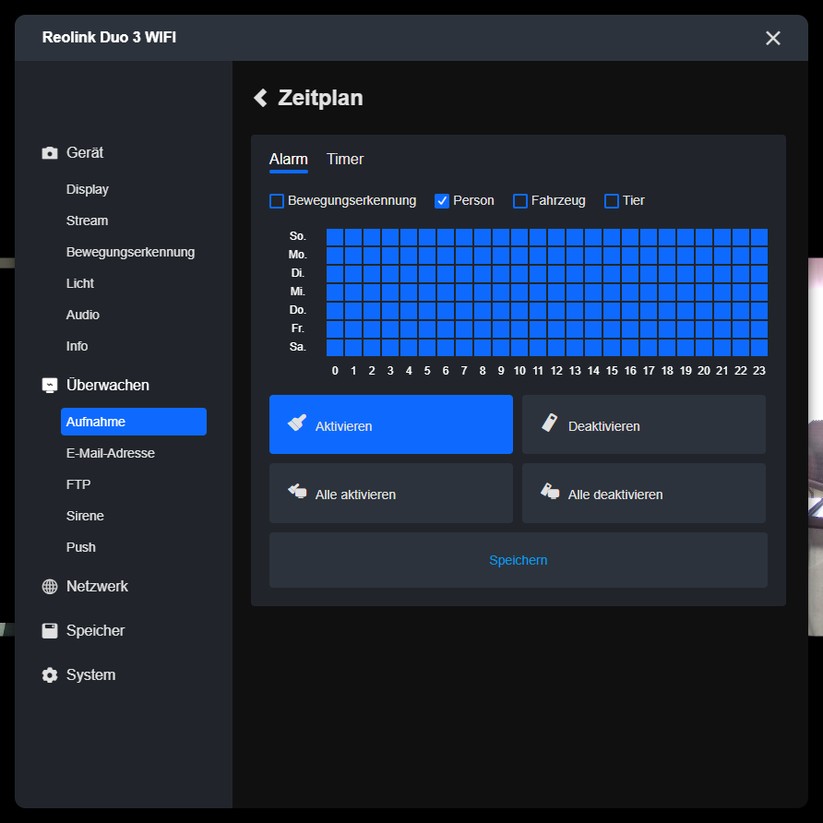The width and height of the screenshot is (823, 823).
Task: Open the FTP settings entry
Action: tap(77, 484)
